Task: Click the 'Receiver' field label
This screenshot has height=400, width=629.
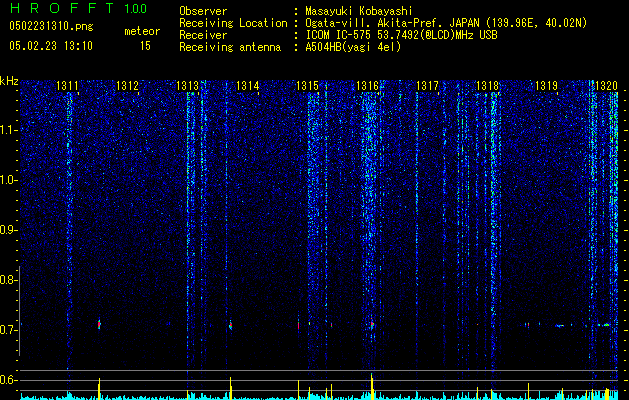Action: (203, 35)
